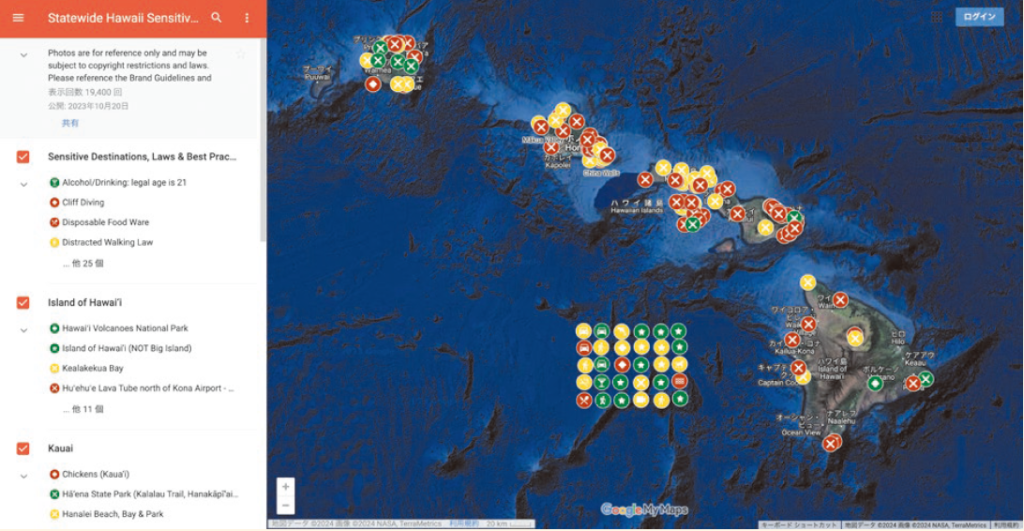
Task: Select the red X marker on west Molokai
Action: (645, 179)
